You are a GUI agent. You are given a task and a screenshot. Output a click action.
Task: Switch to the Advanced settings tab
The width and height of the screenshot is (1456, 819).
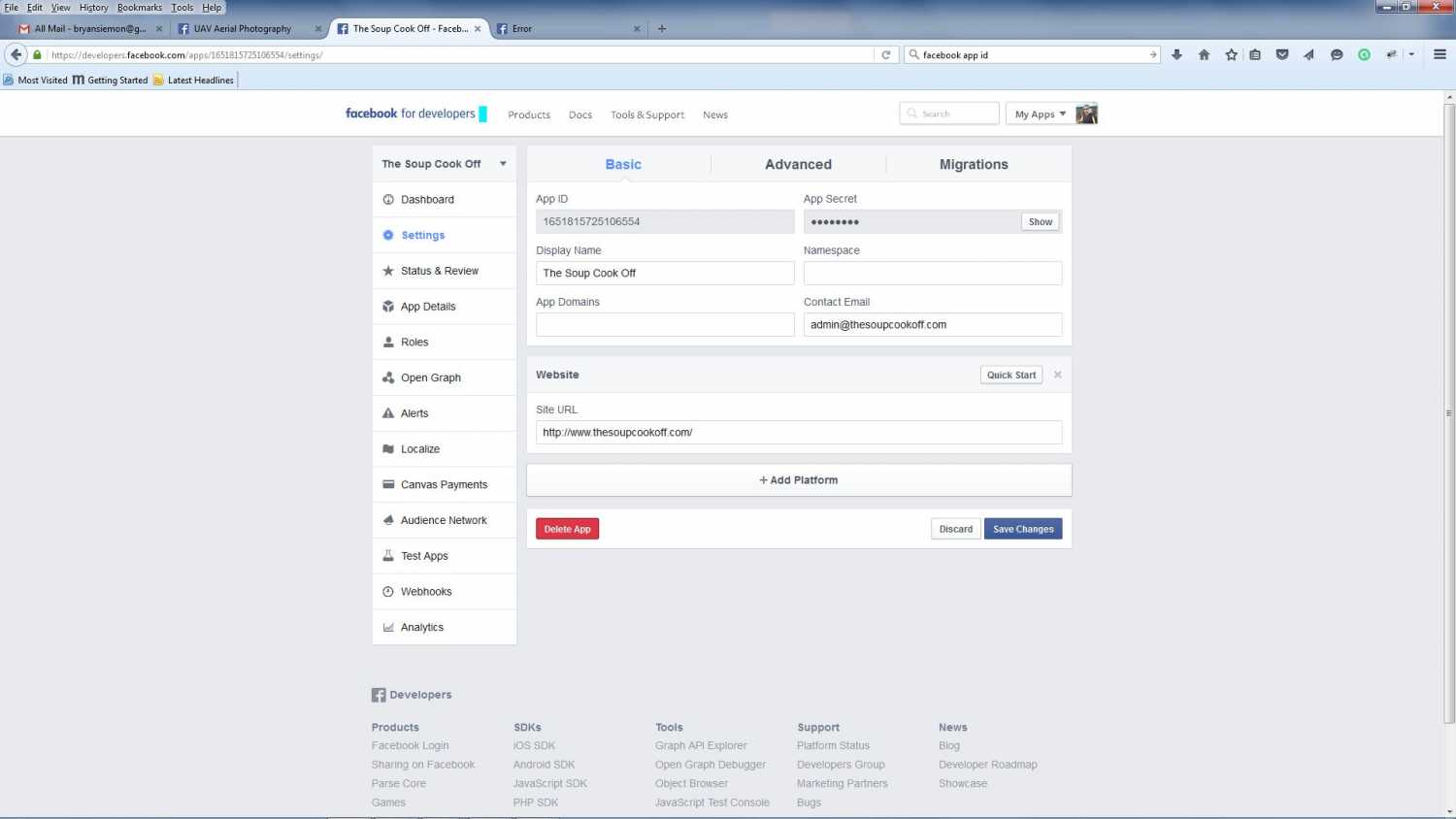pos(798,164)
